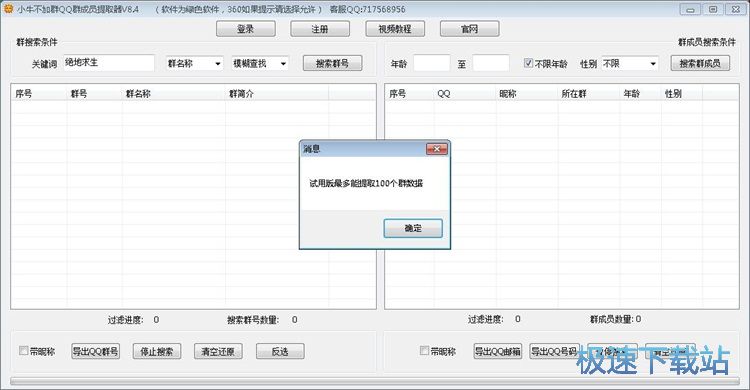Viewport: 750px width, 390px height.
Task: Open the 官网 official website button
Action: (470, 29)
